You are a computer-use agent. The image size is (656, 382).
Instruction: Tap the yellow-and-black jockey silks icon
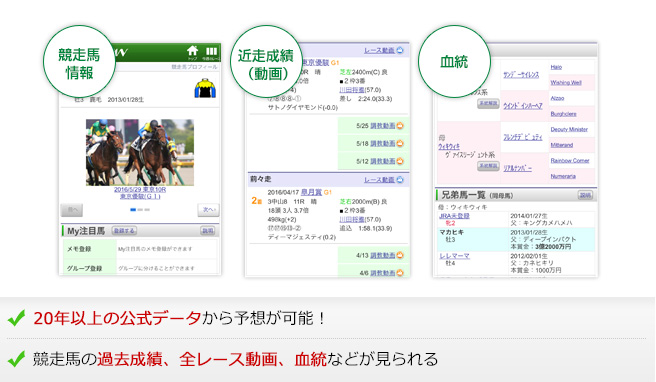coord(205,88)
